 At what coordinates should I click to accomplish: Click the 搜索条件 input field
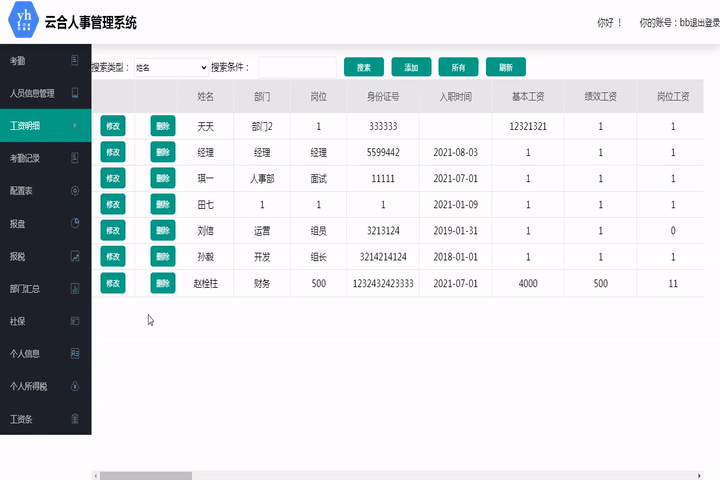point(296,67)
